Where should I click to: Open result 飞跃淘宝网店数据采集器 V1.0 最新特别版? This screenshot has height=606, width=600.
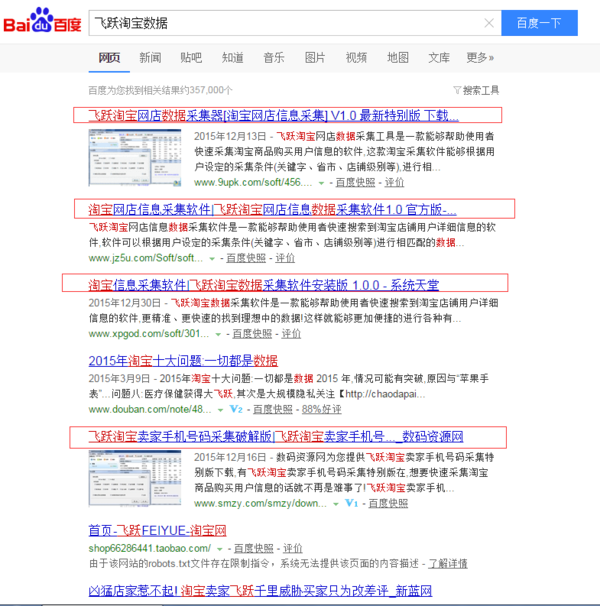274,115
